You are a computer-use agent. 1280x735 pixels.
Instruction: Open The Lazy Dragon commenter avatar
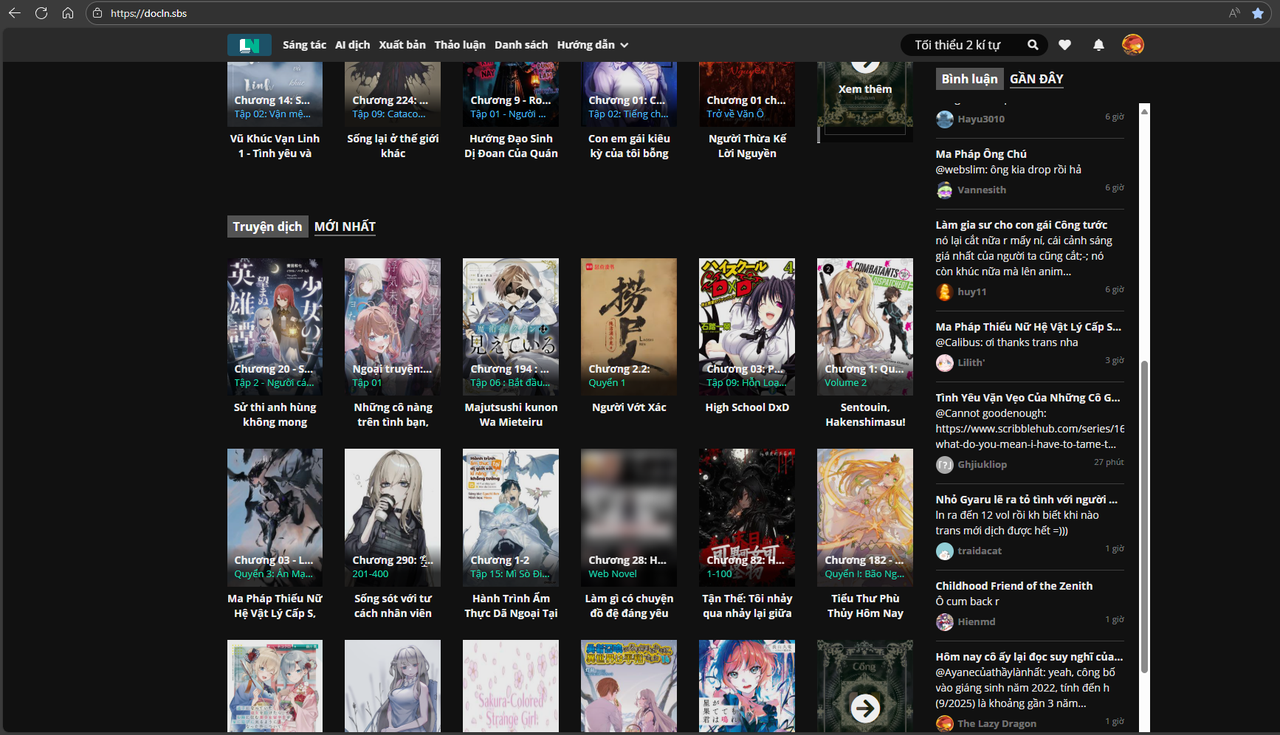click(944, 723)
